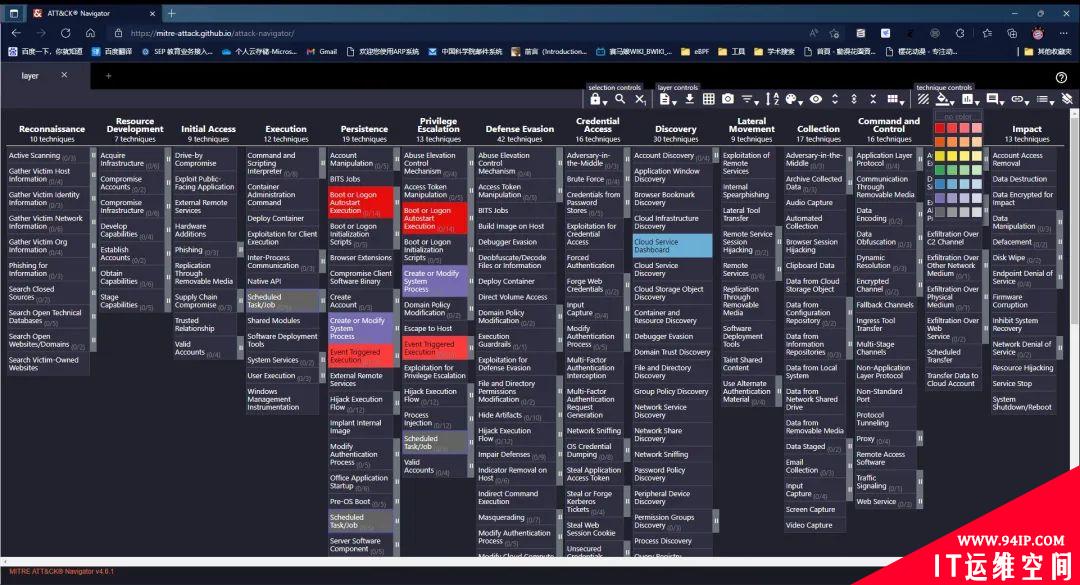Open the Gmail bookmark
Viewport: 1080px width, 585px height.
click(322, 52)
